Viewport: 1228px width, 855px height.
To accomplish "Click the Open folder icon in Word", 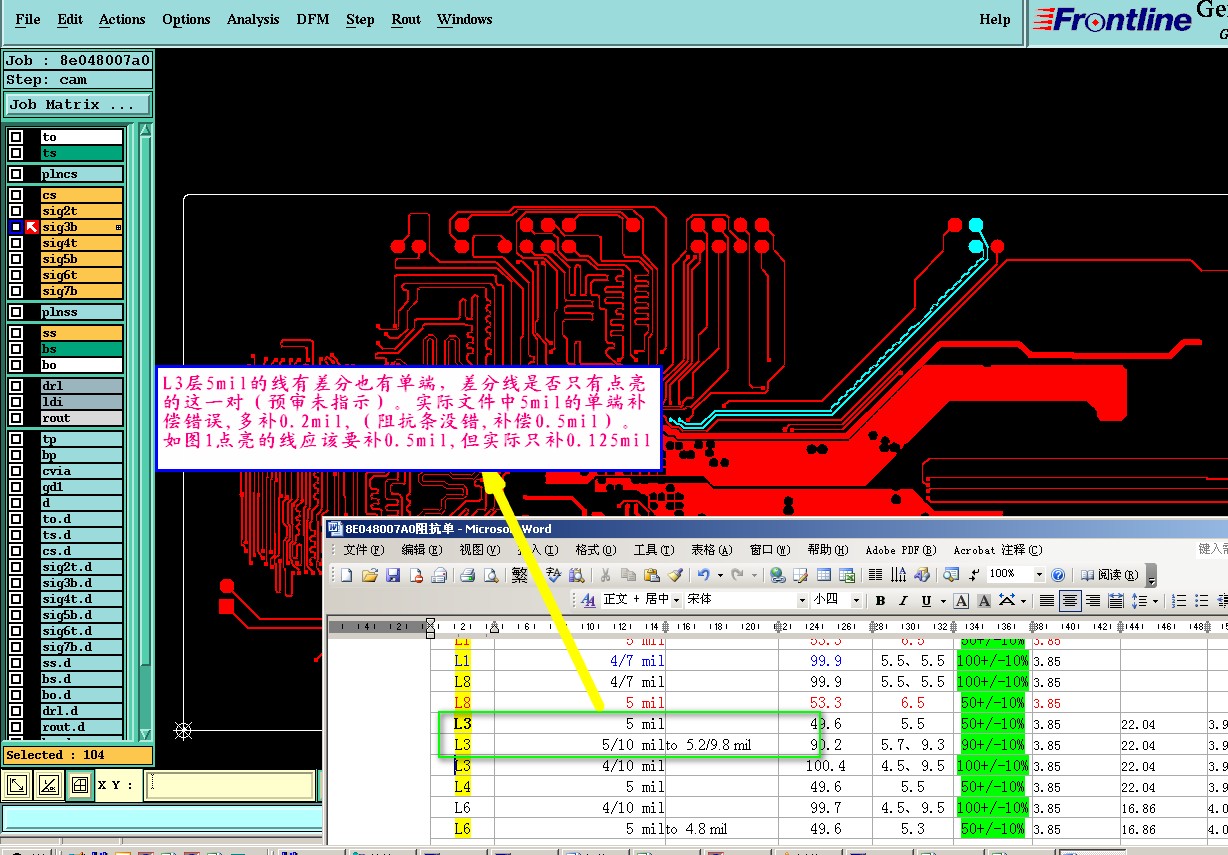I will coord(370,575).
